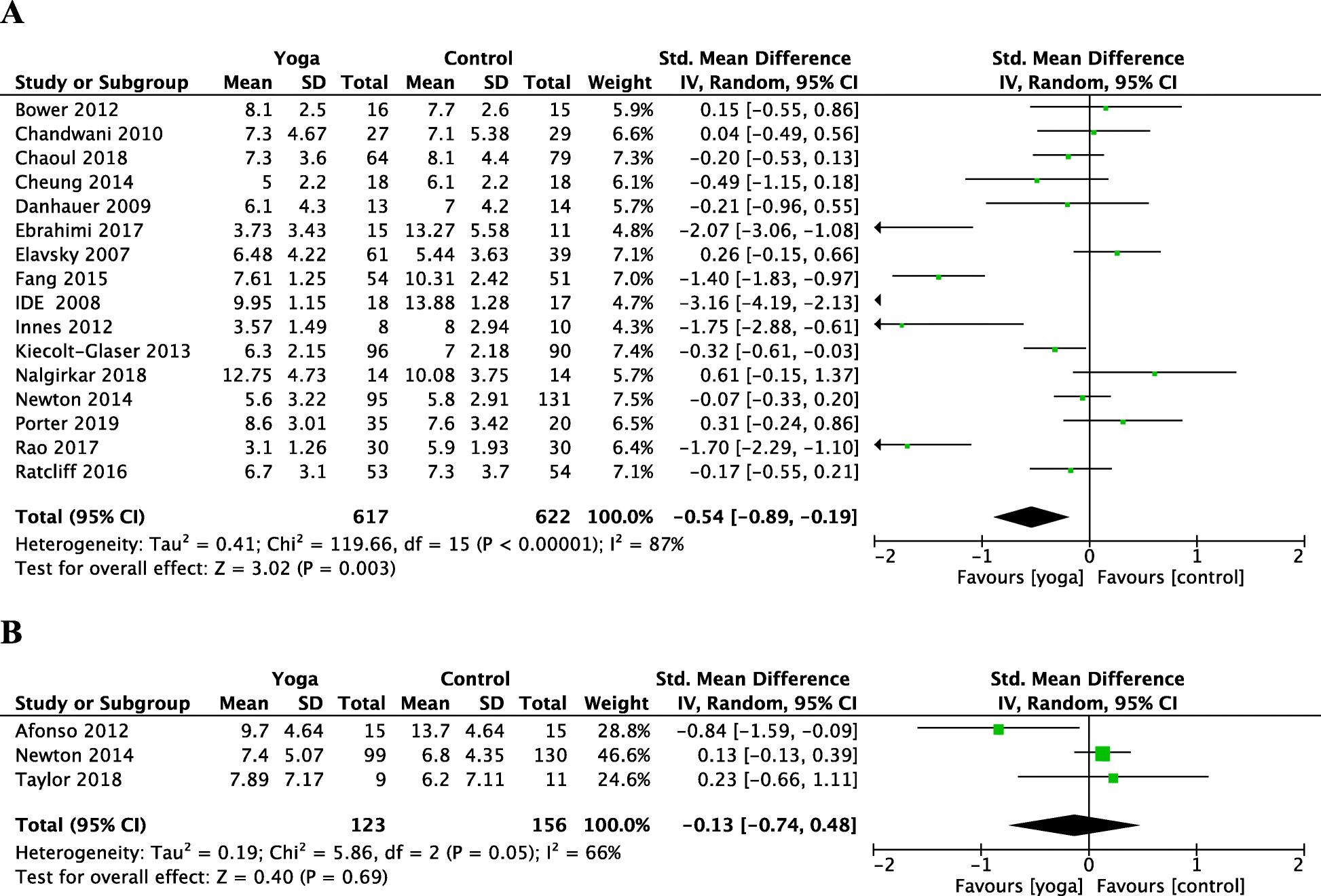Select the 'Danhauer 2009' study label
Viewport: 1321px width, 896px height.
point(83,206)
